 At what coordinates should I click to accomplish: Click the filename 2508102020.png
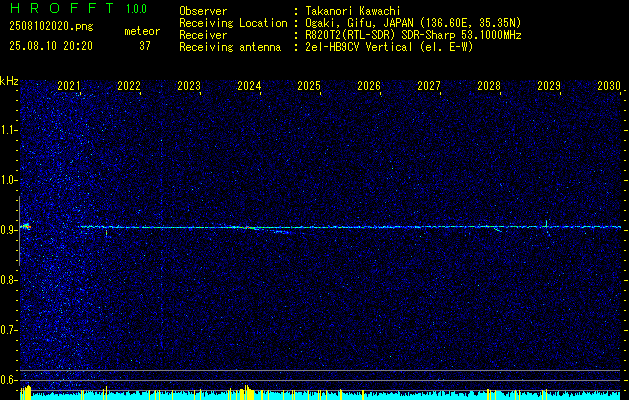pyautogui.click(x=51, y=27)
